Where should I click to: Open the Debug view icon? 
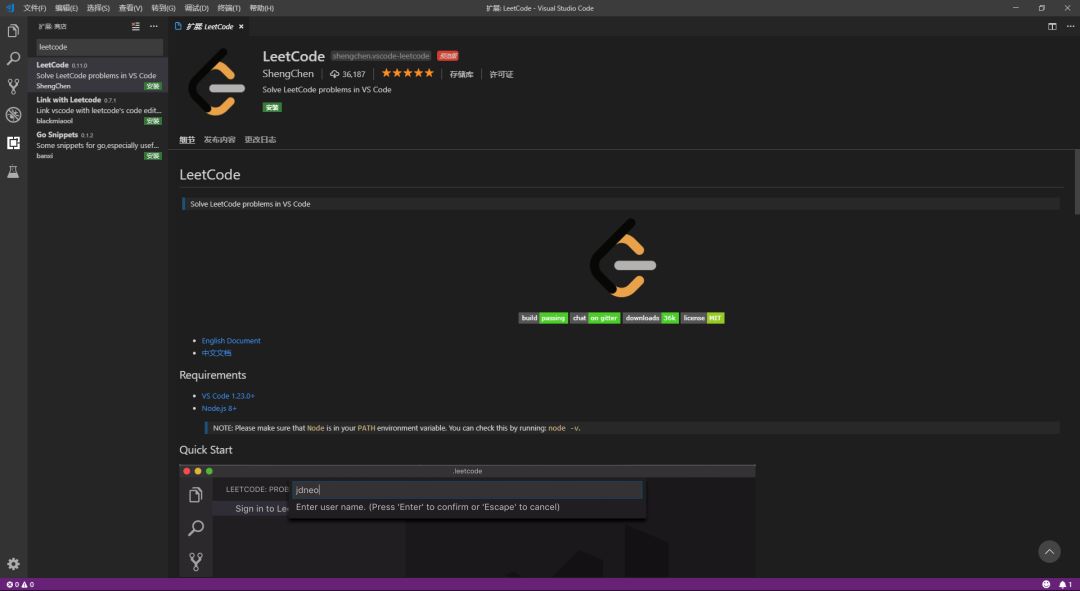click(13, 114)
